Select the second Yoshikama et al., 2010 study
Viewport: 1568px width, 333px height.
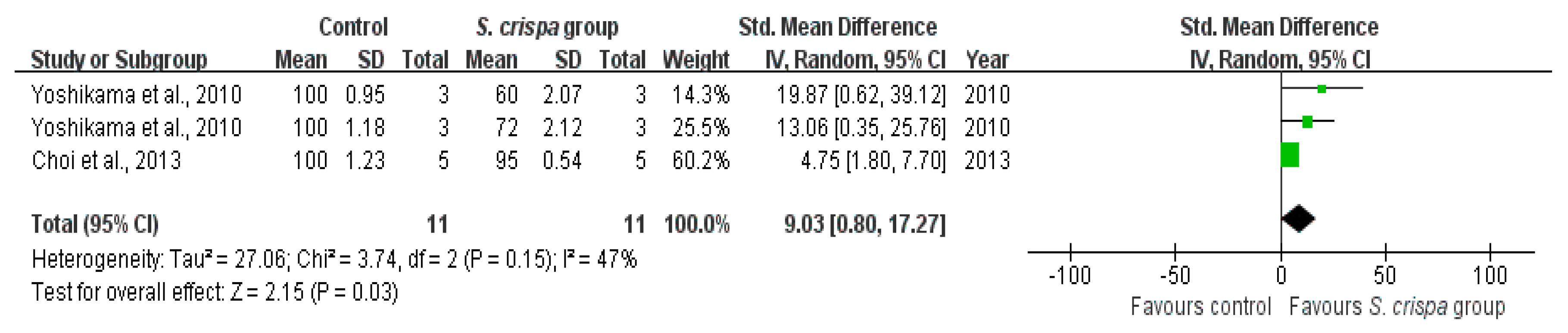136,128
